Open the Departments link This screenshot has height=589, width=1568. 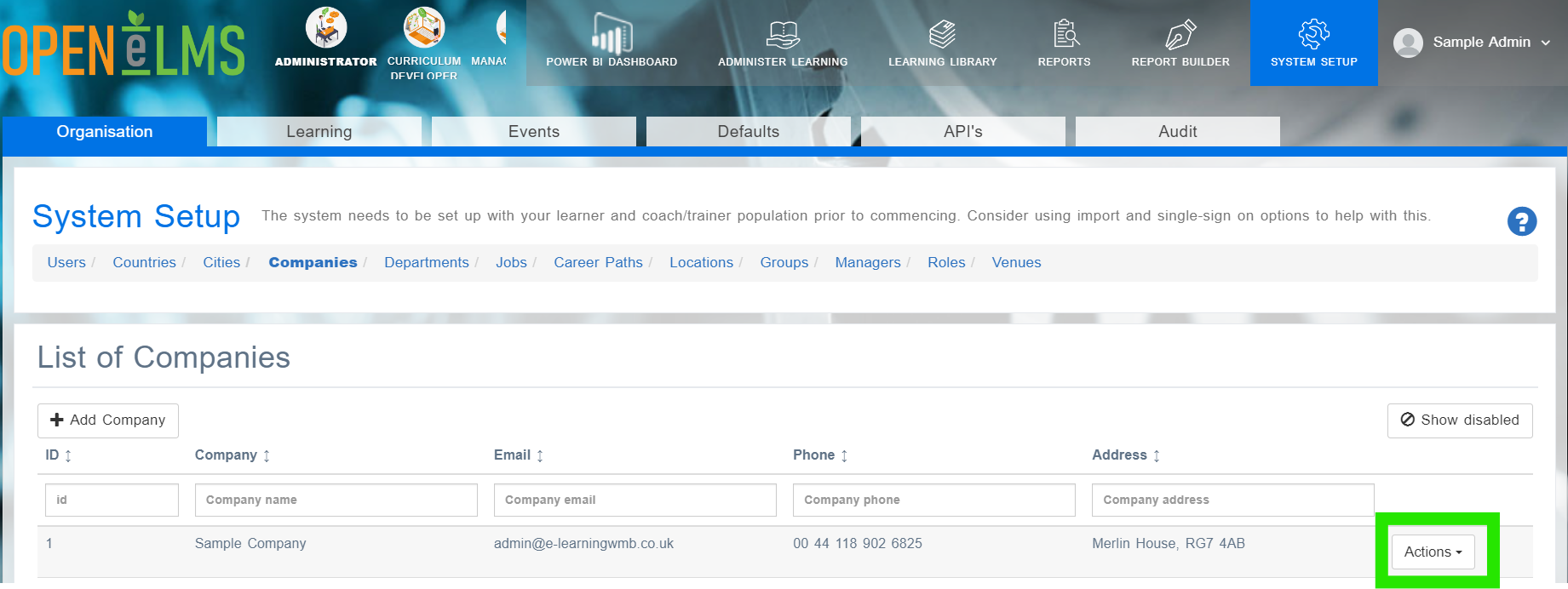(x=427, y=263)
